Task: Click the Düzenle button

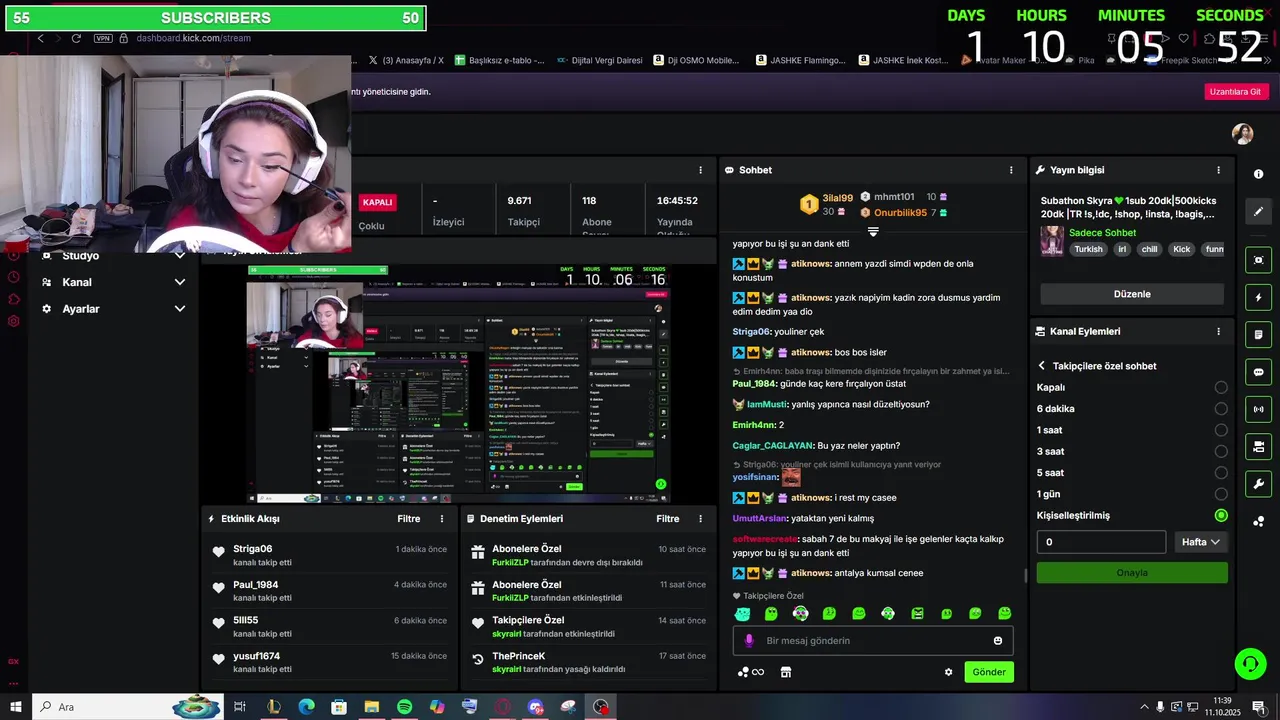Action: point(1132,294)
